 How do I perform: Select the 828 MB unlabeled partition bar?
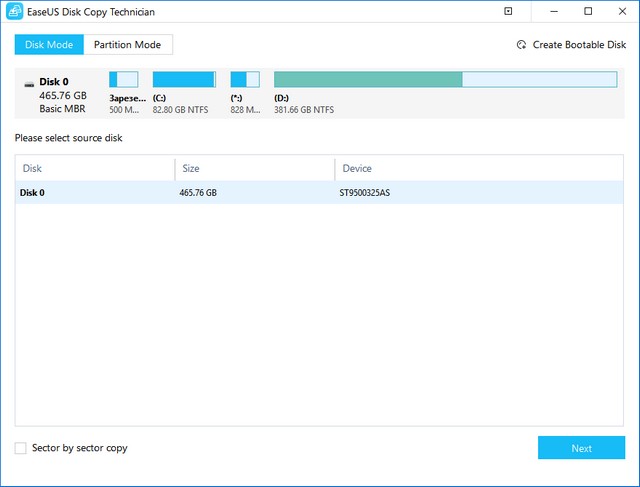click(x=245, y=79)
